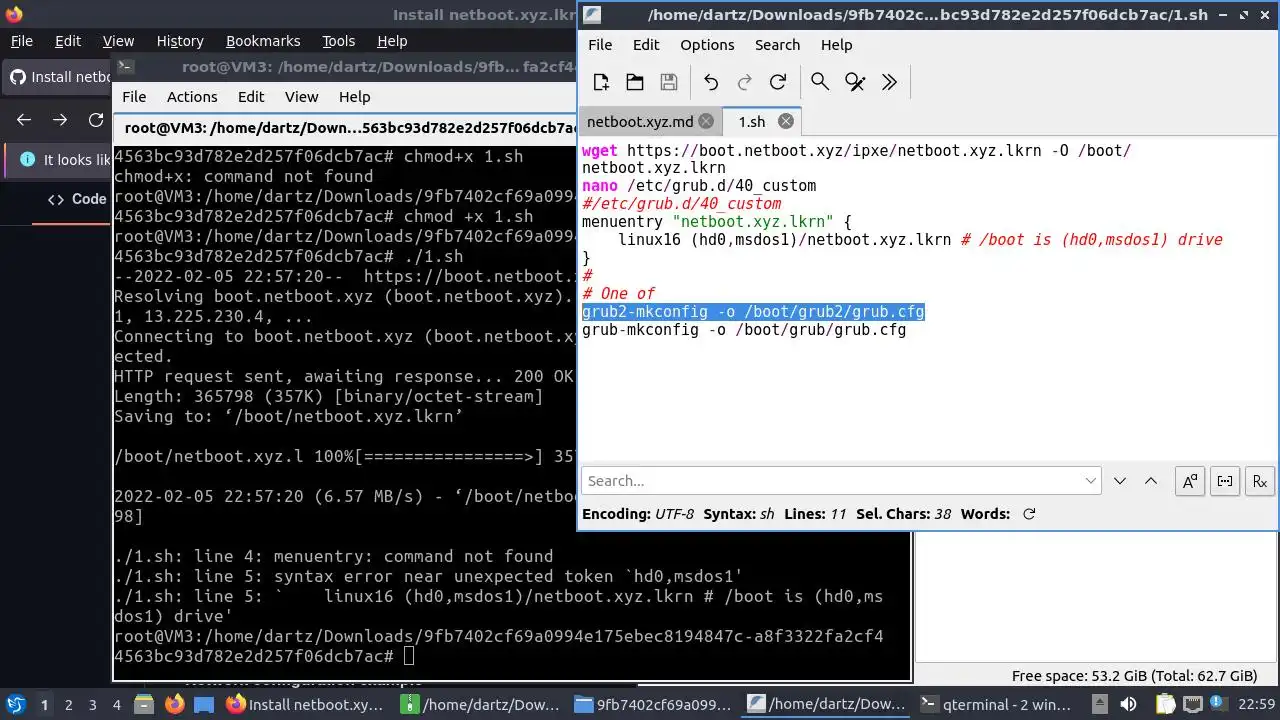The image size is (1280, 720).
Task: Find next match with down chevron
Action: [1120, 481]
